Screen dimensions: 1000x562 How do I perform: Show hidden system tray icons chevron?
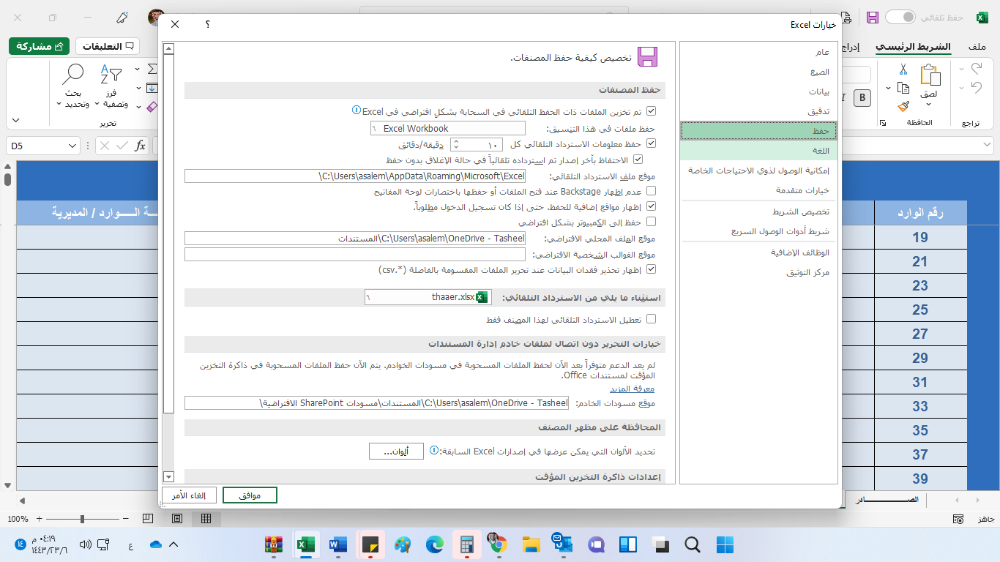[x=173, y=545]
